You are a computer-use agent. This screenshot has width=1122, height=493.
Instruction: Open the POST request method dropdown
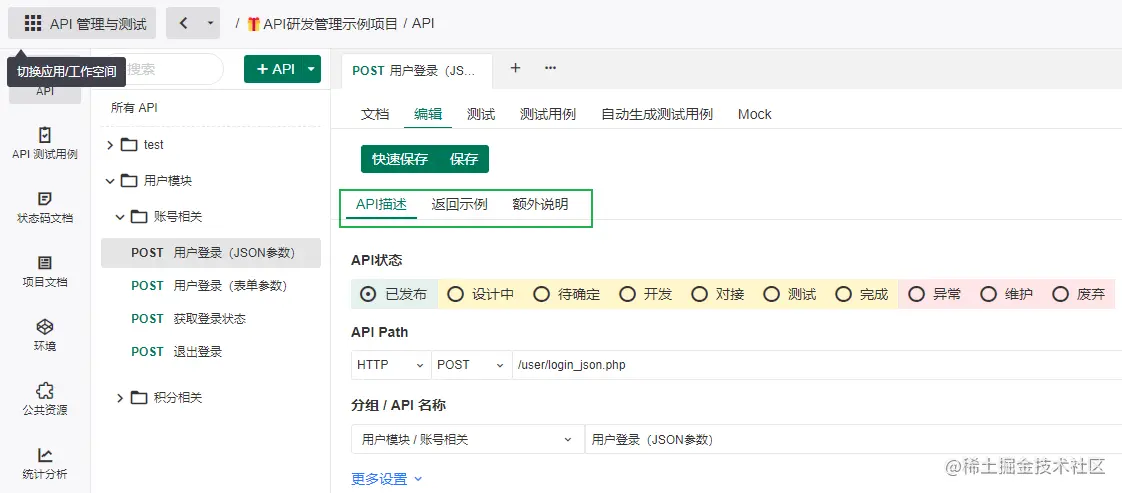(x=472, y=365)
